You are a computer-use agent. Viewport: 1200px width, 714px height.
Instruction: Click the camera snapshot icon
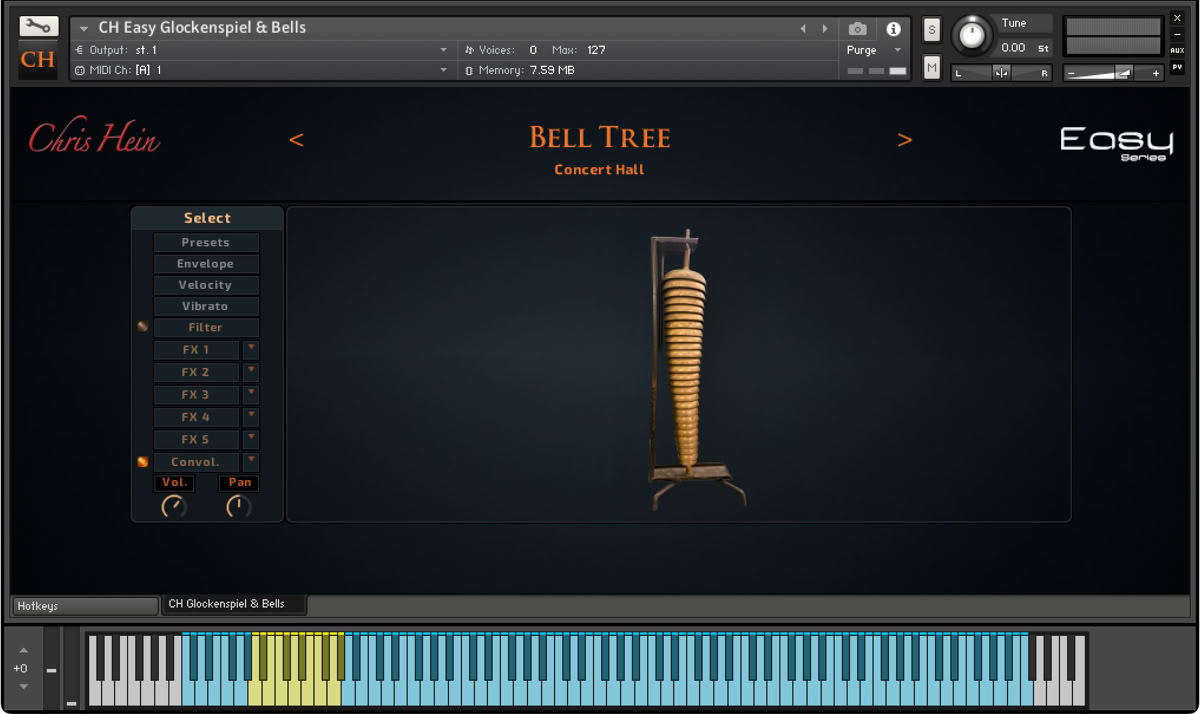click(857, 29)
